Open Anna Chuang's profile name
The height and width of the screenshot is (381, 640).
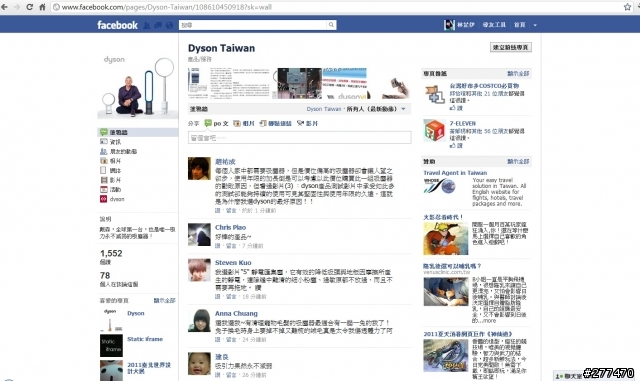click(236, 314)
